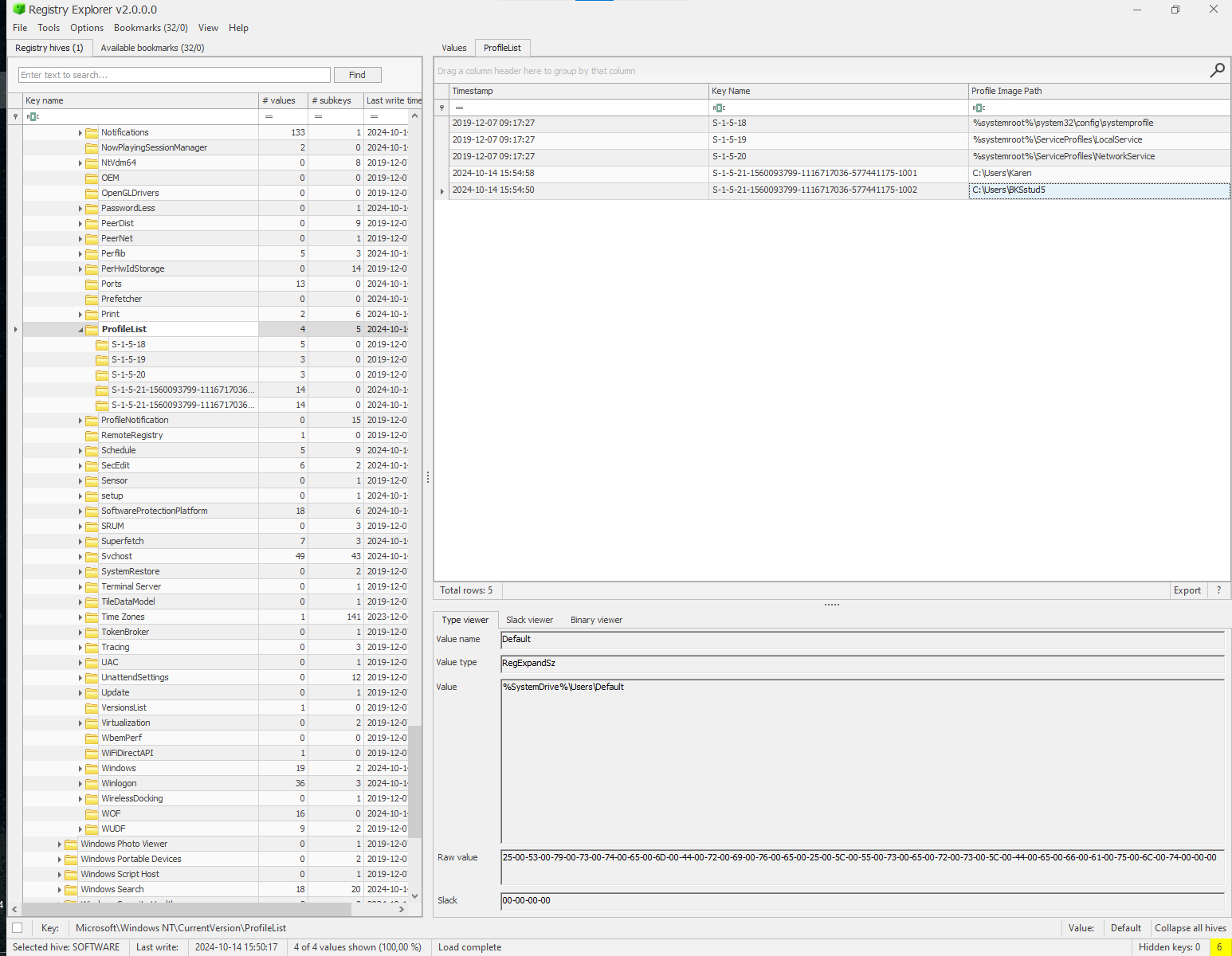The height and width of the screenshot is (956, 1232).
Task: Click the search magnifier icon in ProfileList grid
Action: pyautogui.click(x=1217, y=70)
